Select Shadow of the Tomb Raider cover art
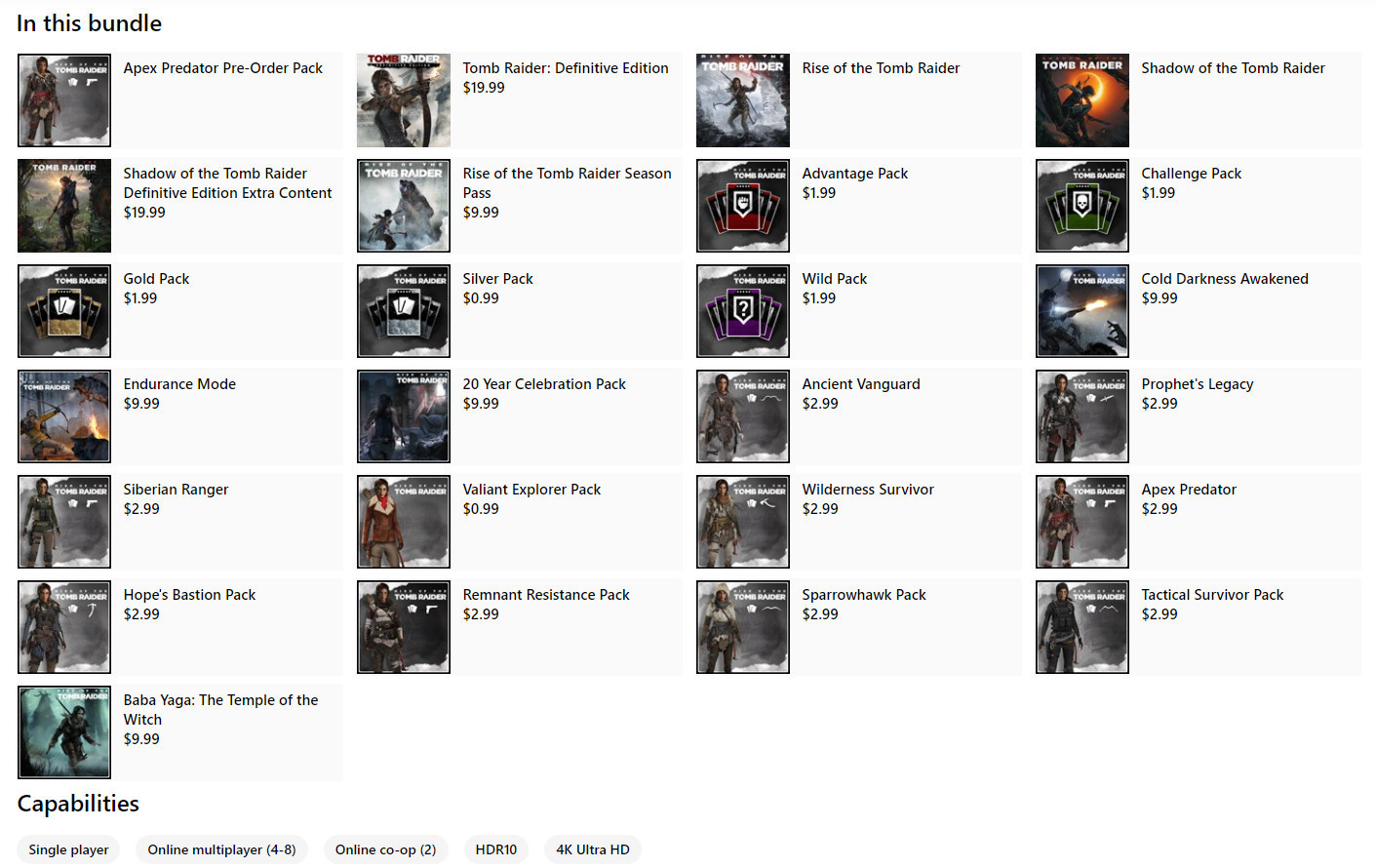 [x=1082, y=100]
